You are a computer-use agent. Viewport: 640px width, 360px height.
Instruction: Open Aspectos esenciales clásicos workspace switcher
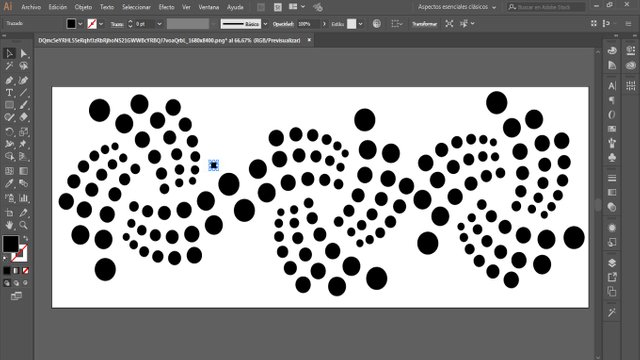tap(457, 7)
